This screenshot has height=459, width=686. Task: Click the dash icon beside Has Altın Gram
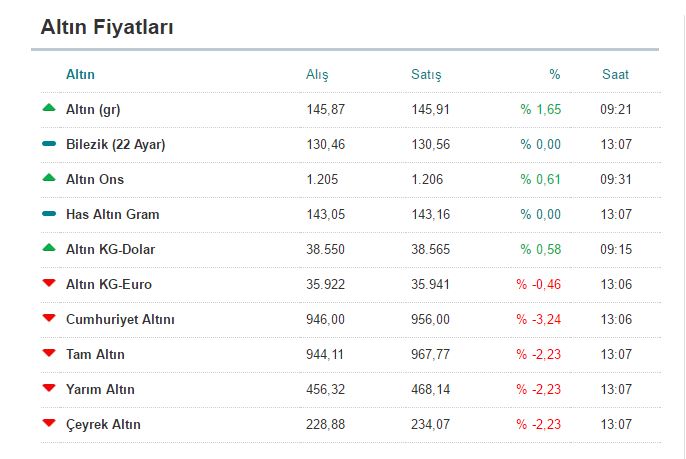(49, 214)
